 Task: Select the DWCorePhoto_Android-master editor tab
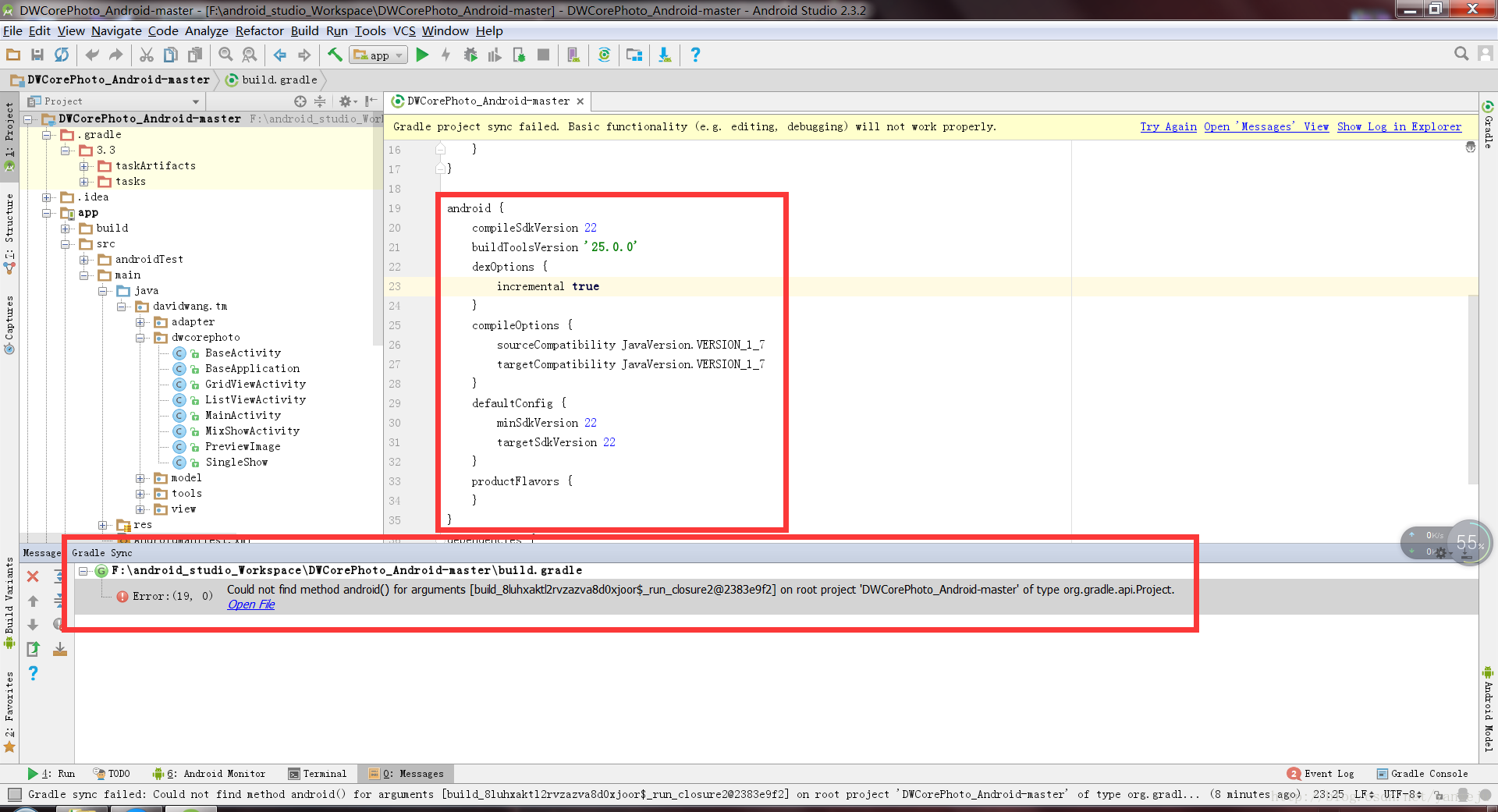pos(488,101)
